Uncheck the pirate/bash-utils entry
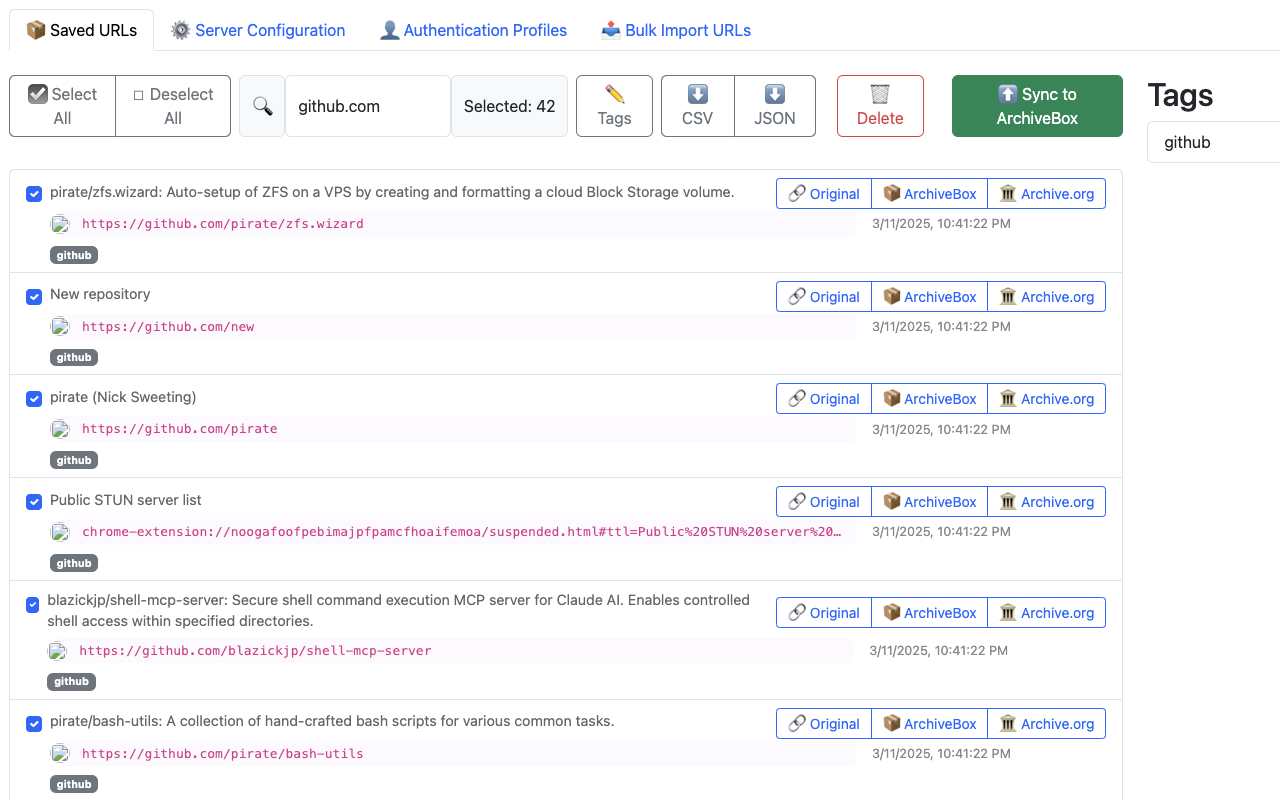The height and width of the screenshot is (800, 1280). [33, 724]
